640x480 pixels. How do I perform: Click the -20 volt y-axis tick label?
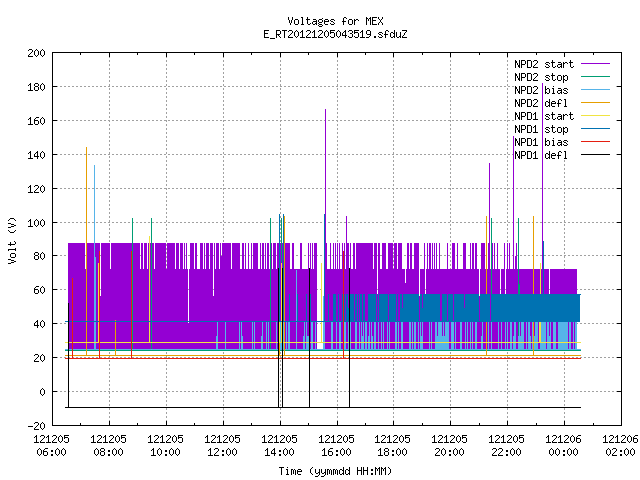tap(36, 426)
